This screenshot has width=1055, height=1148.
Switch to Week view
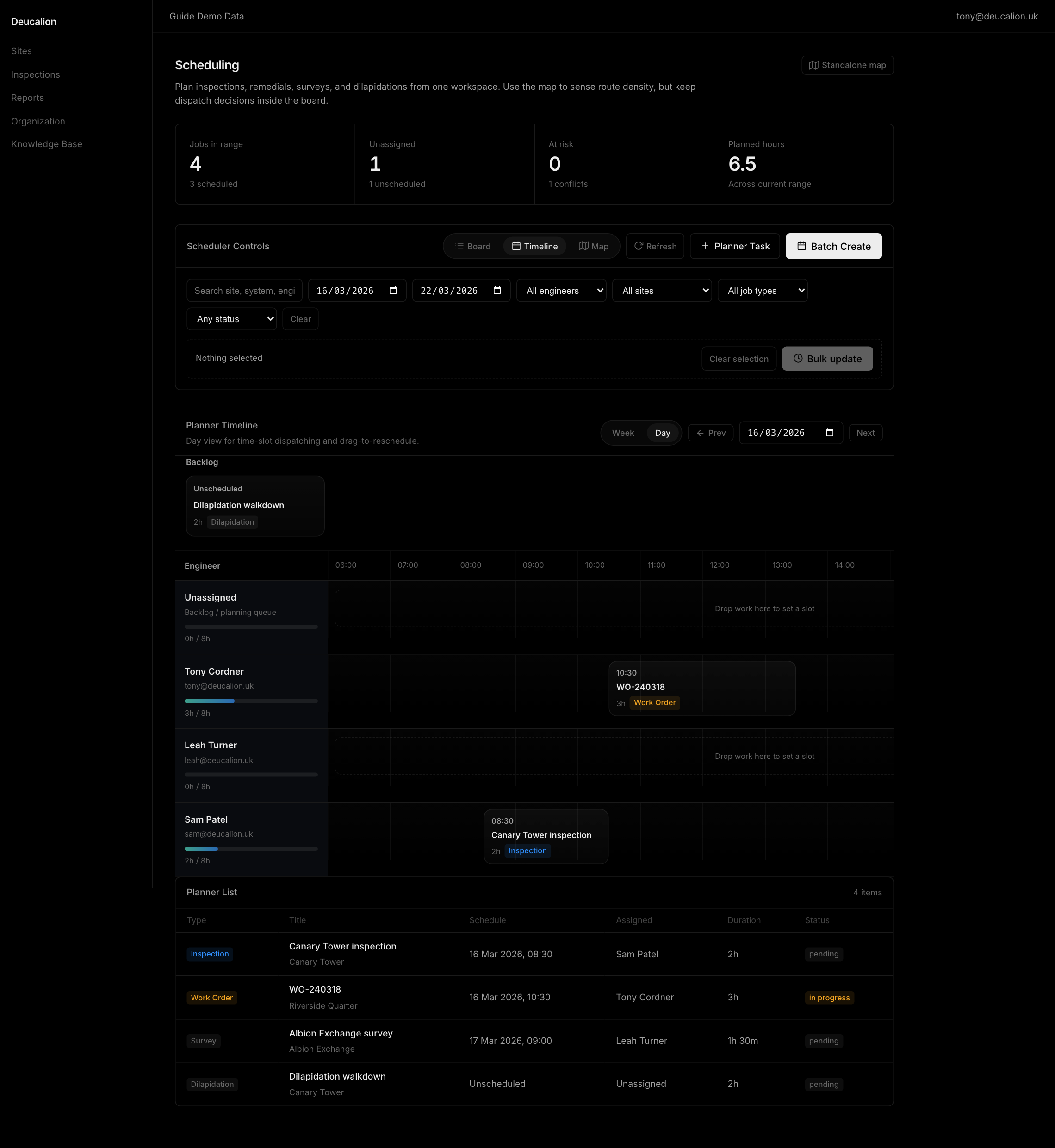(623, 433)
